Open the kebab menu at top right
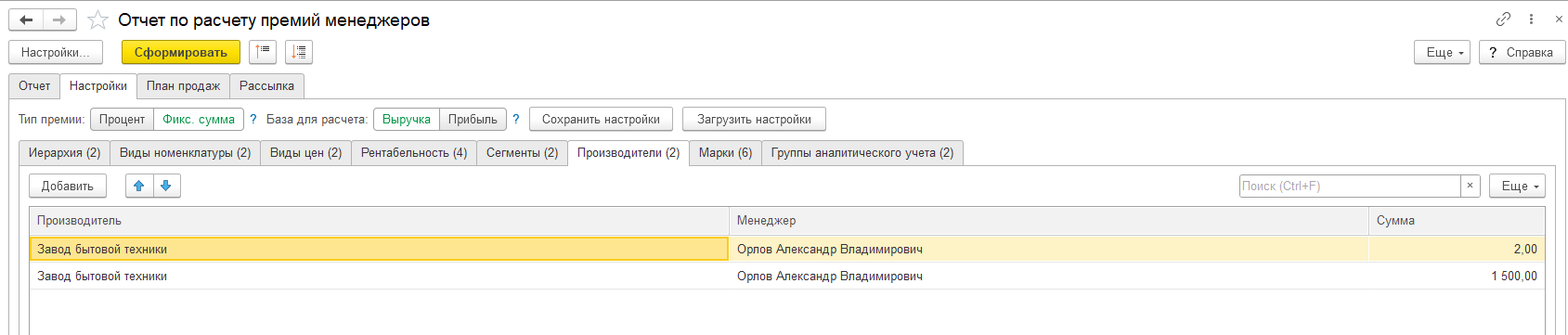The image size is (1568, 335). point(1532,19)
